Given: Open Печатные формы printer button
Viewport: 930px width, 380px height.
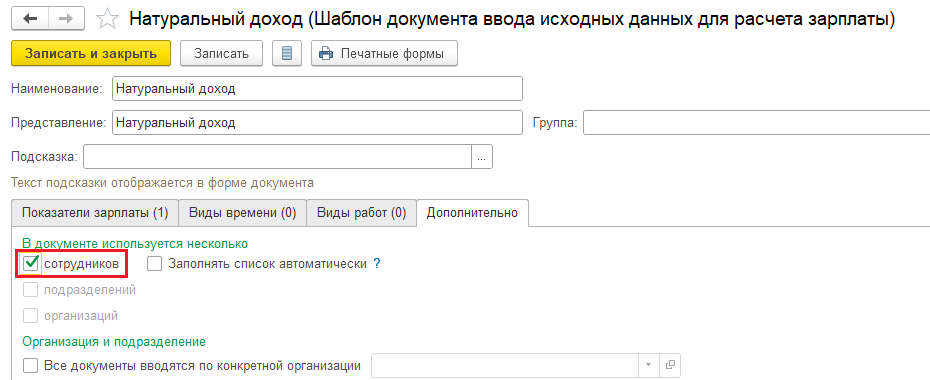Looking at the screenshot, I should click(384, 53).
